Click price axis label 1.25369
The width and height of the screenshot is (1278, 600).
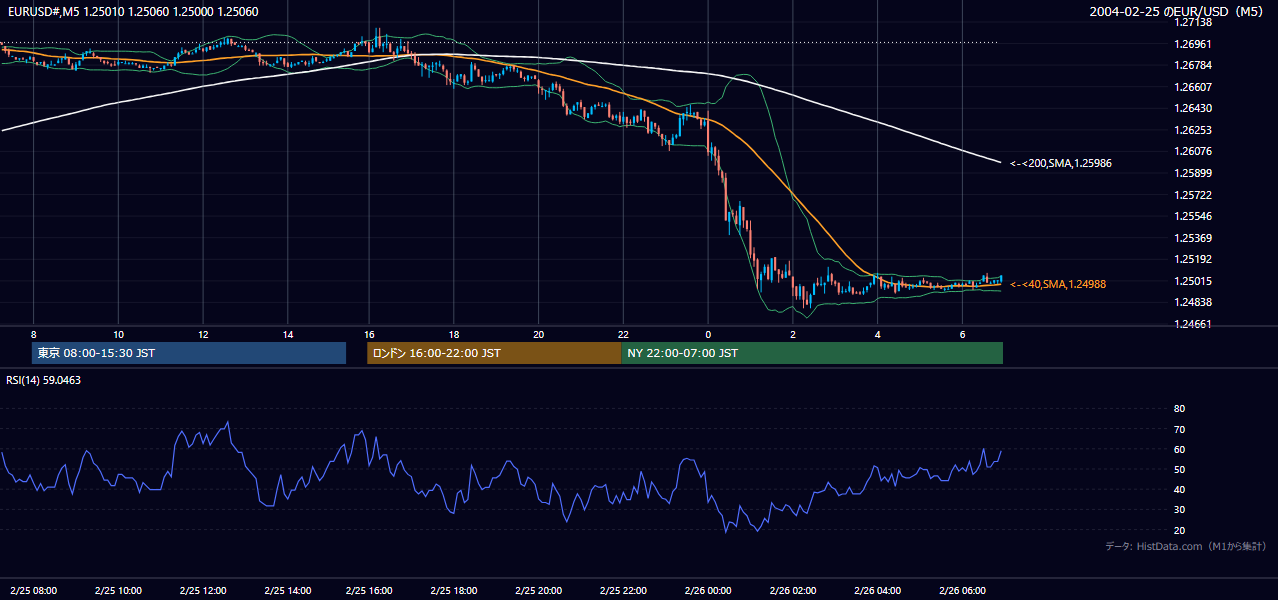pyautogui.click(x=1194, y=238)
